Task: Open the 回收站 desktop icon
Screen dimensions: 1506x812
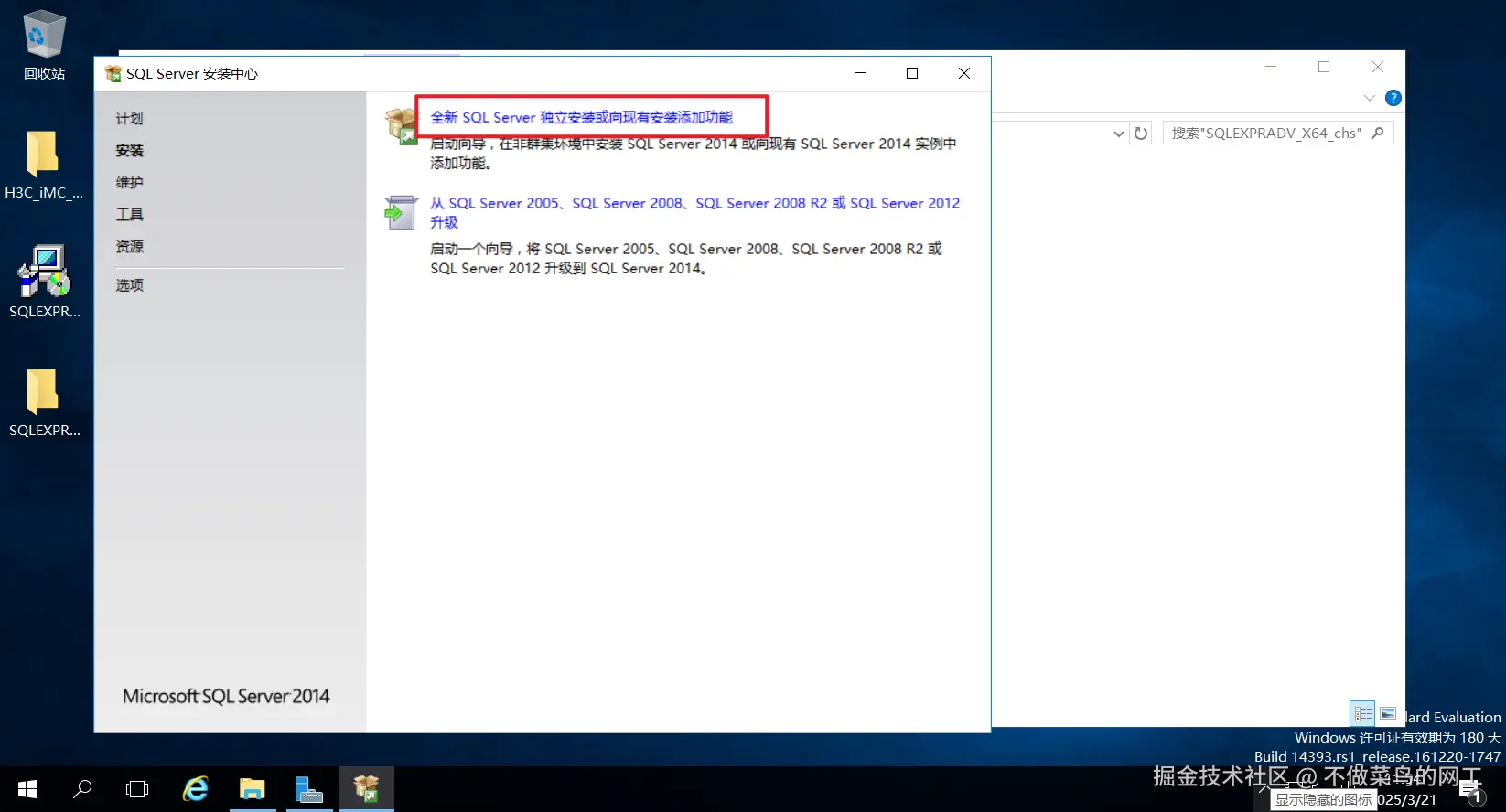Action: [44, 46]
